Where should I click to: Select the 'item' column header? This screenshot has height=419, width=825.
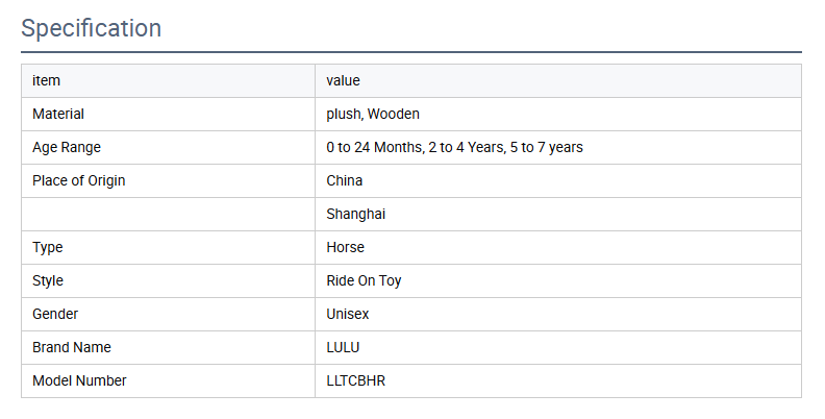pos(168,81)
